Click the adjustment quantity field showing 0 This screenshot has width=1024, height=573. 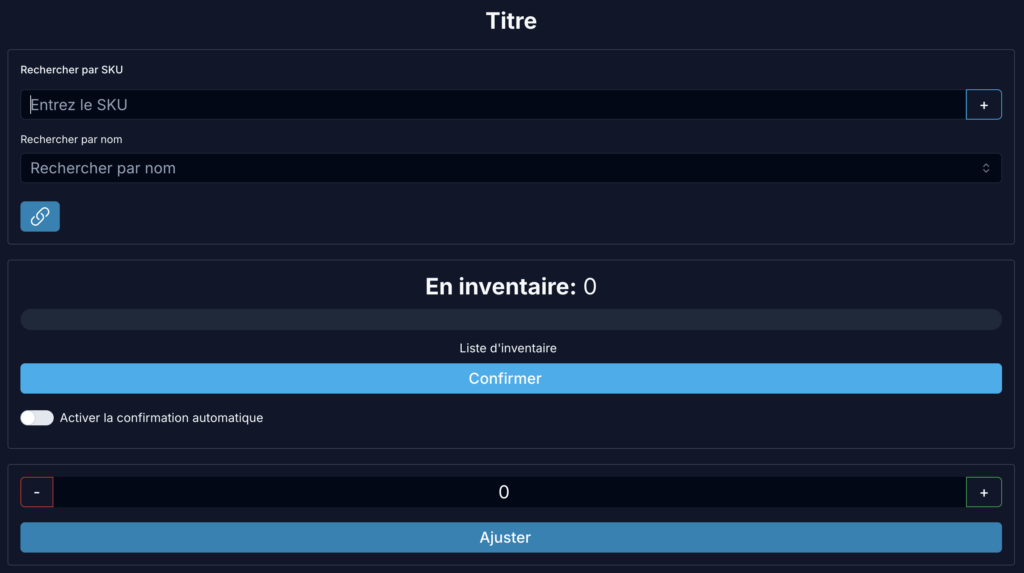point(505,492)
